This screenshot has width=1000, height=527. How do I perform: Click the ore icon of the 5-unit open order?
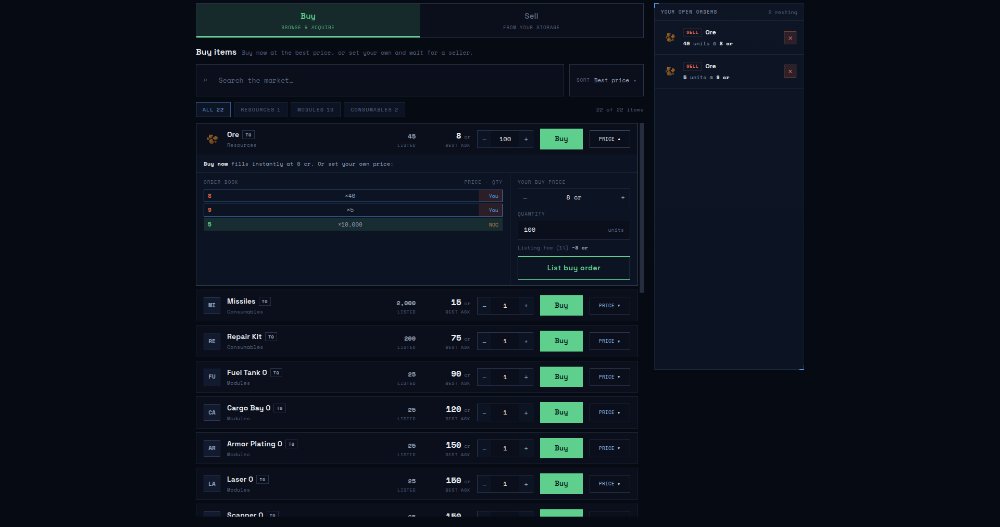coord(670,71)
